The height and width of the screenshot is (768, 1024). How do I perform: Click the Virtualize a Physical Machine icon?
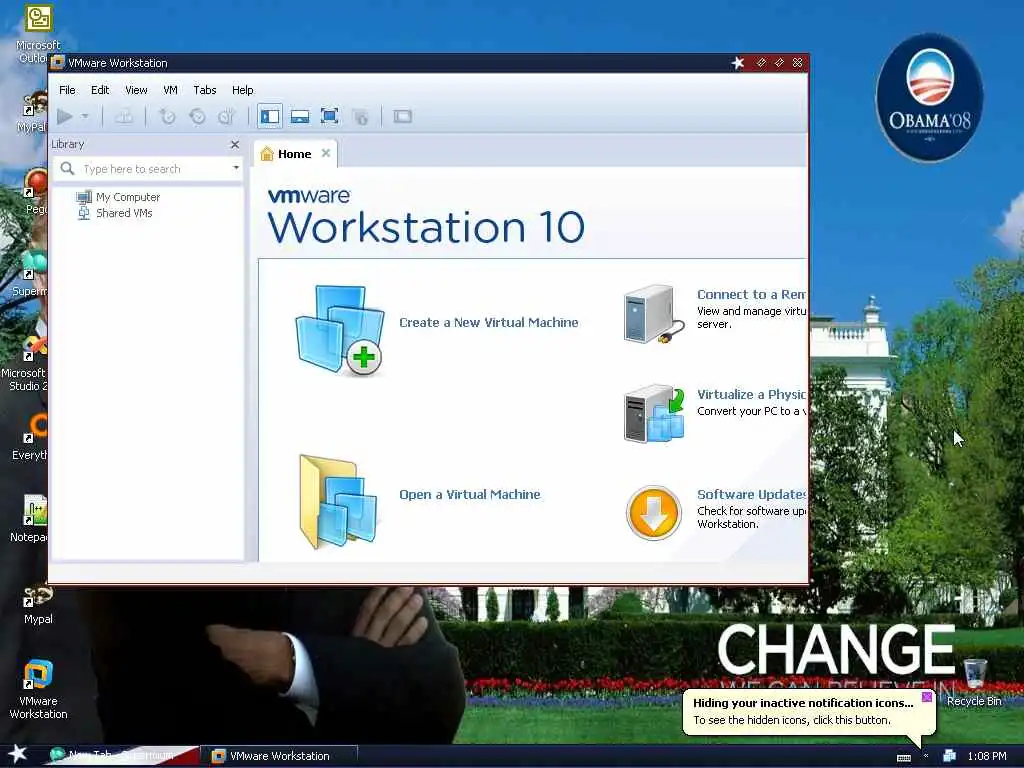click(654, 414)
